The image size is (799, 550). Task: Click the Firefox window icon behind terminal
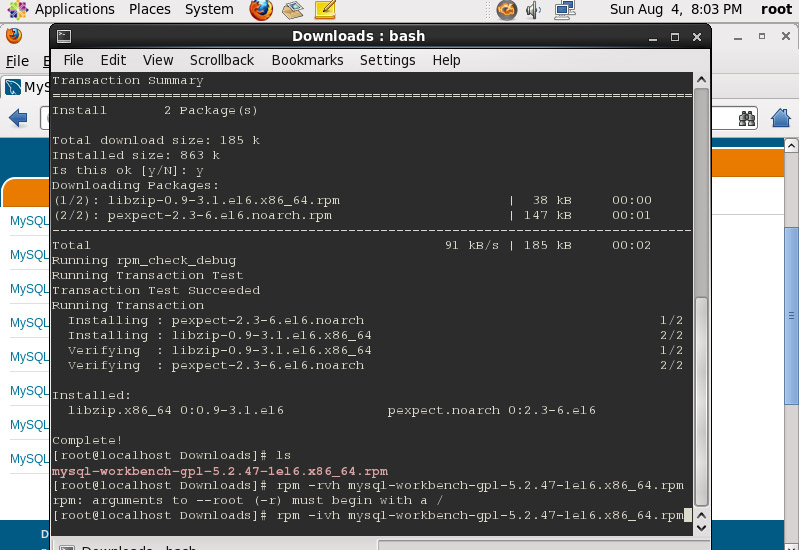14,36
